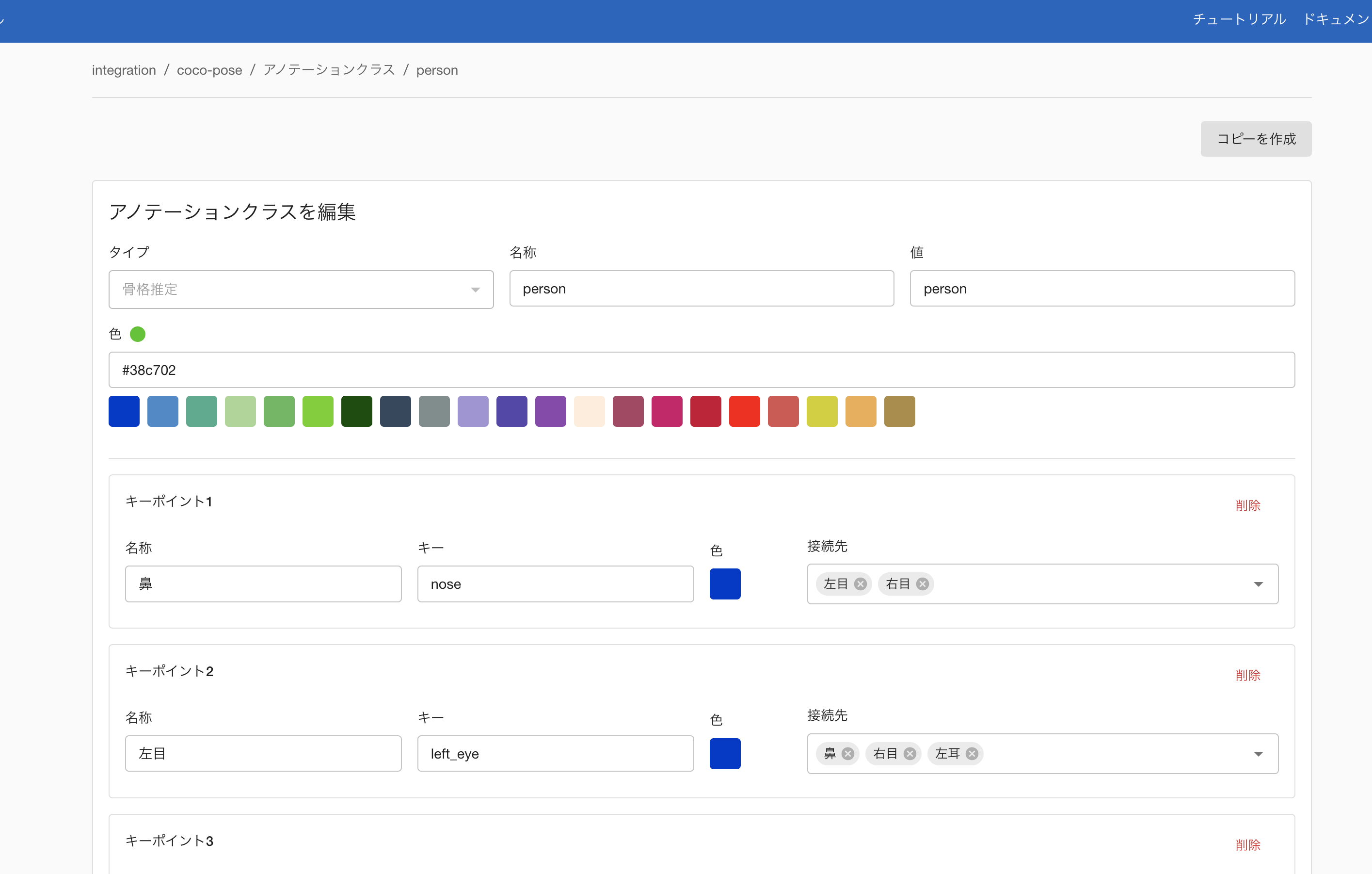Remove the 右目 tag from Keypoint 1 connections

click(923, 584)
